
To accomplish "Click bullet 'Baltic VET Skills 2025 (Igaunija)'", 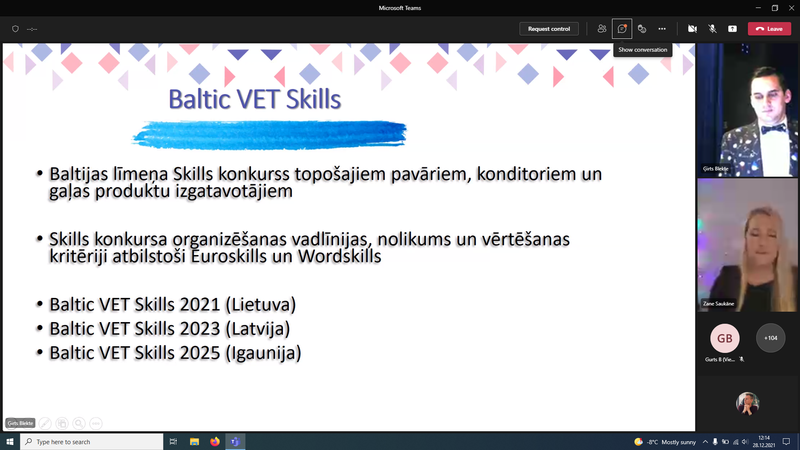I will tap(175, 353).
